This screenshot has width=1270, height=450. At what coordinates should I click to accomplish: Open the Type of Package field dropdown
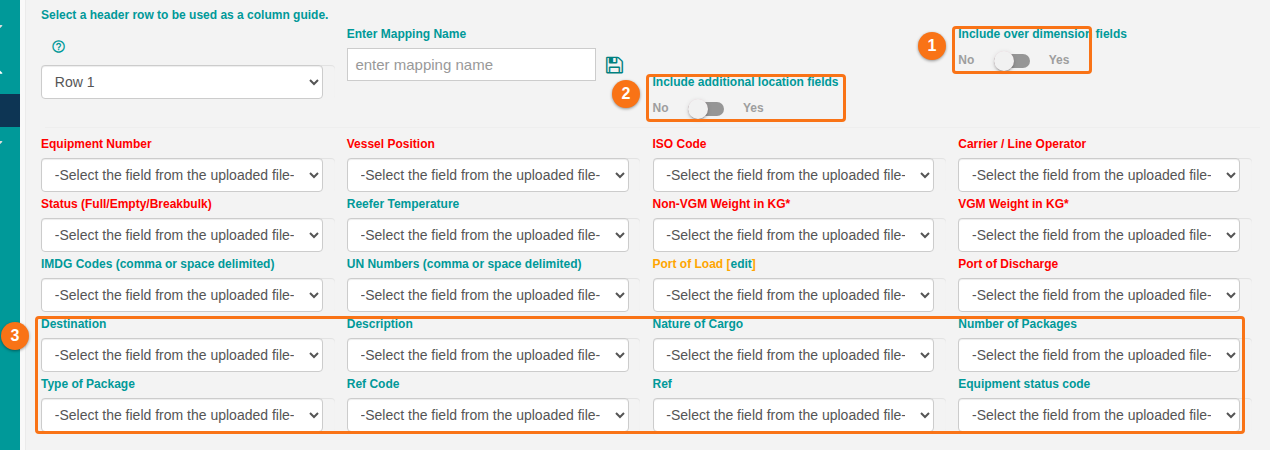click(x=182, y=415)
